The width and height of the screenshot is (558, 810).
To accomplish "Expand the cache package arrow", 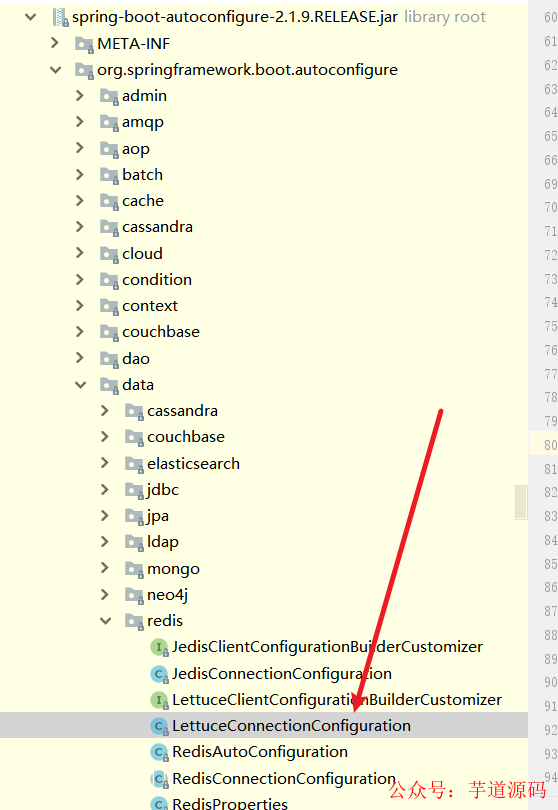I will click(x=80, y=200).
